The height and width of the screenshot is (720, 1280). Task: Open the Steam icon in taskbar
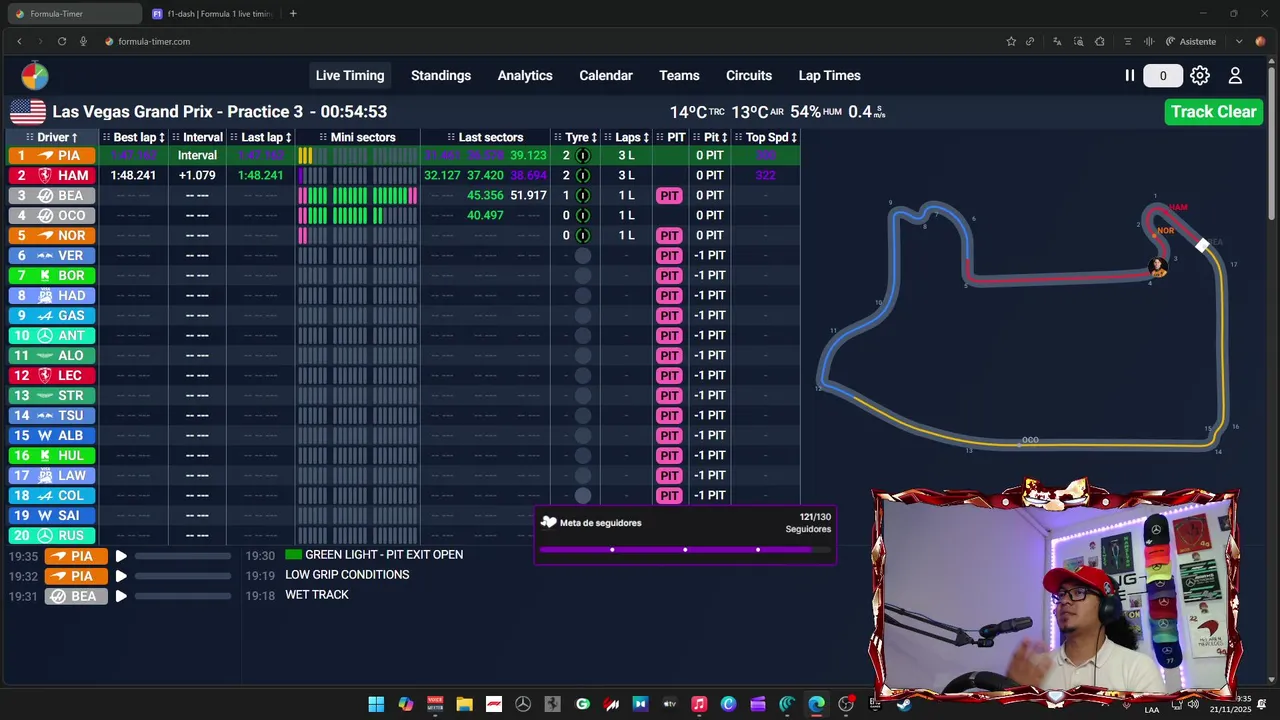click(x=904, y=704)
